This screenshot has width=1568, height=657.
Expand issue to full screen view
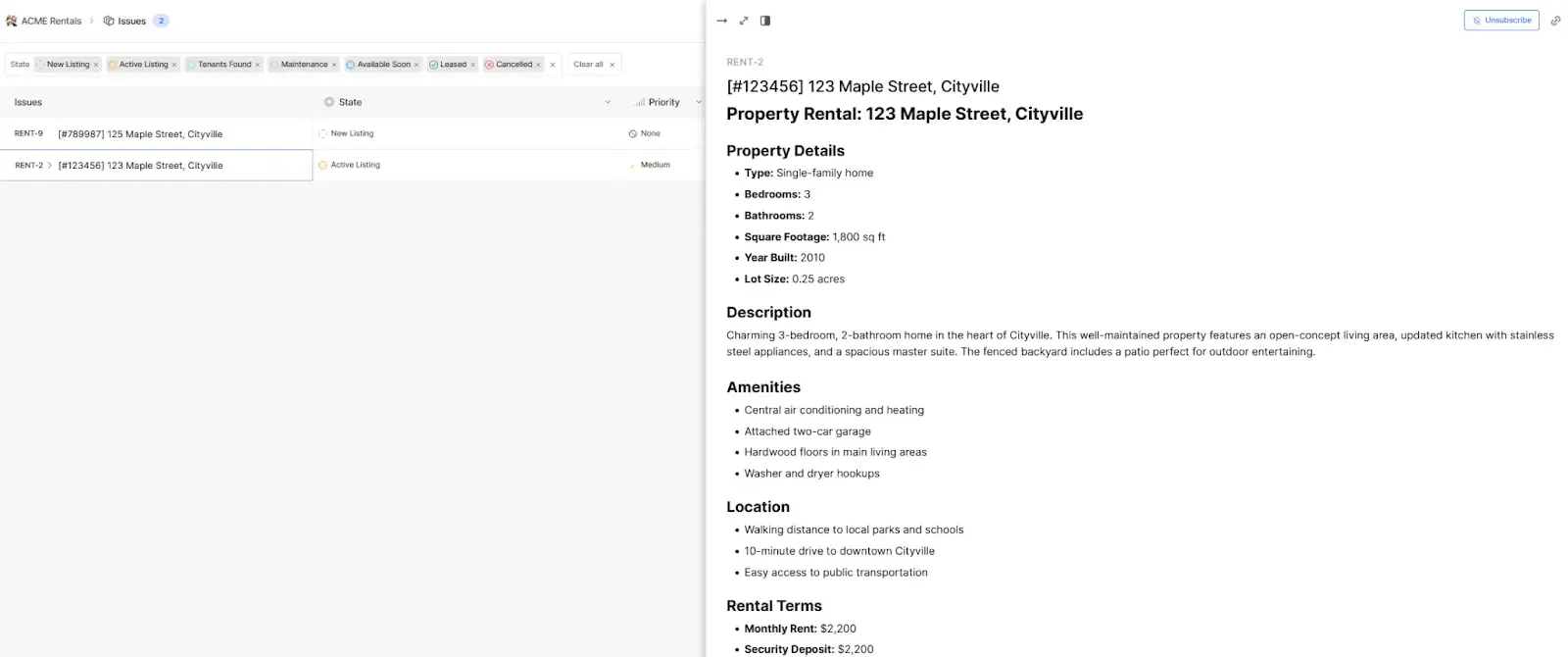click(x=744, y=21)
